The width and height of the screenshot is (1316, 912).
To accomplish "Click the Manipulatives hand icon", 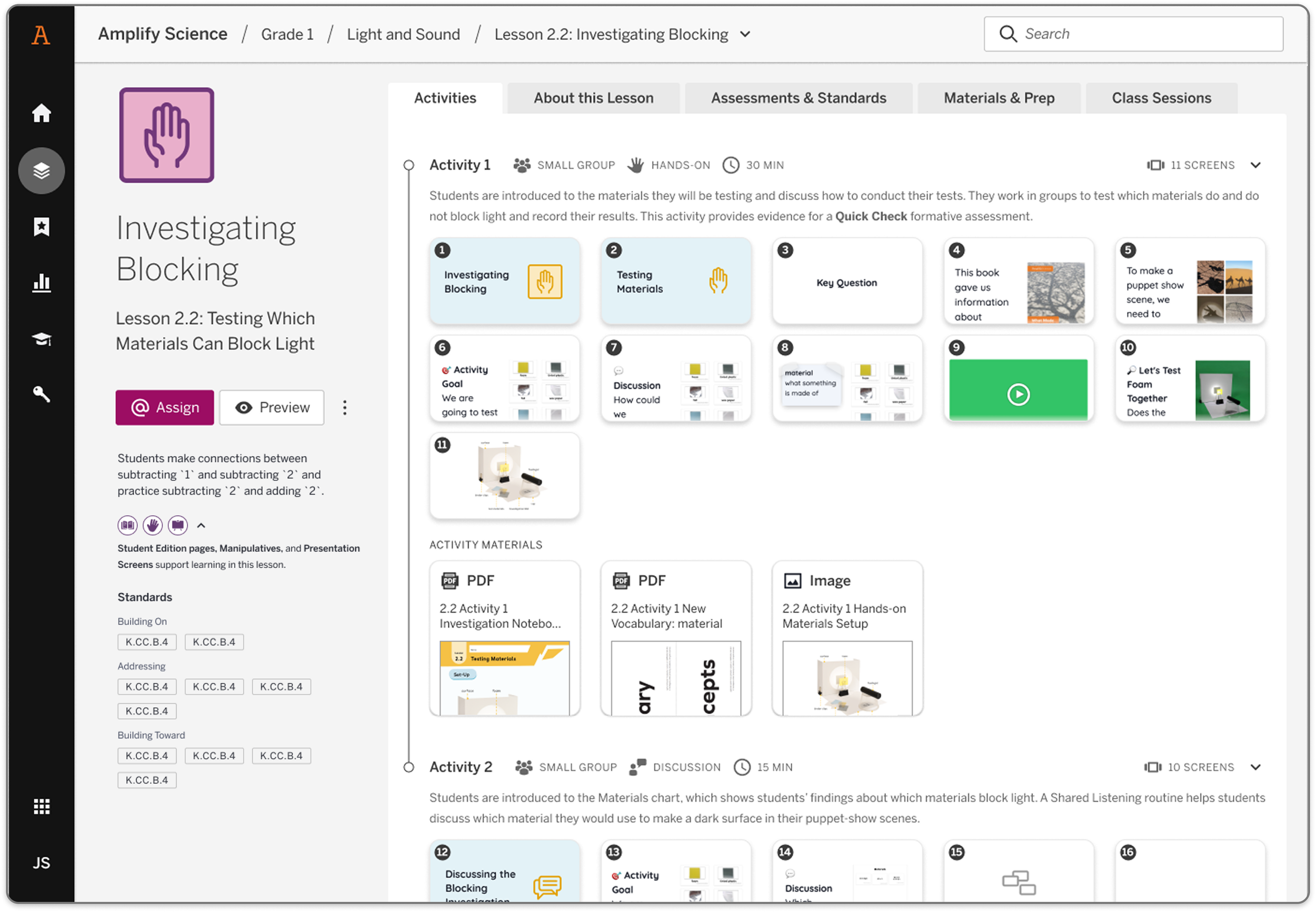I will pyautogui.click(x=153, y=525).
